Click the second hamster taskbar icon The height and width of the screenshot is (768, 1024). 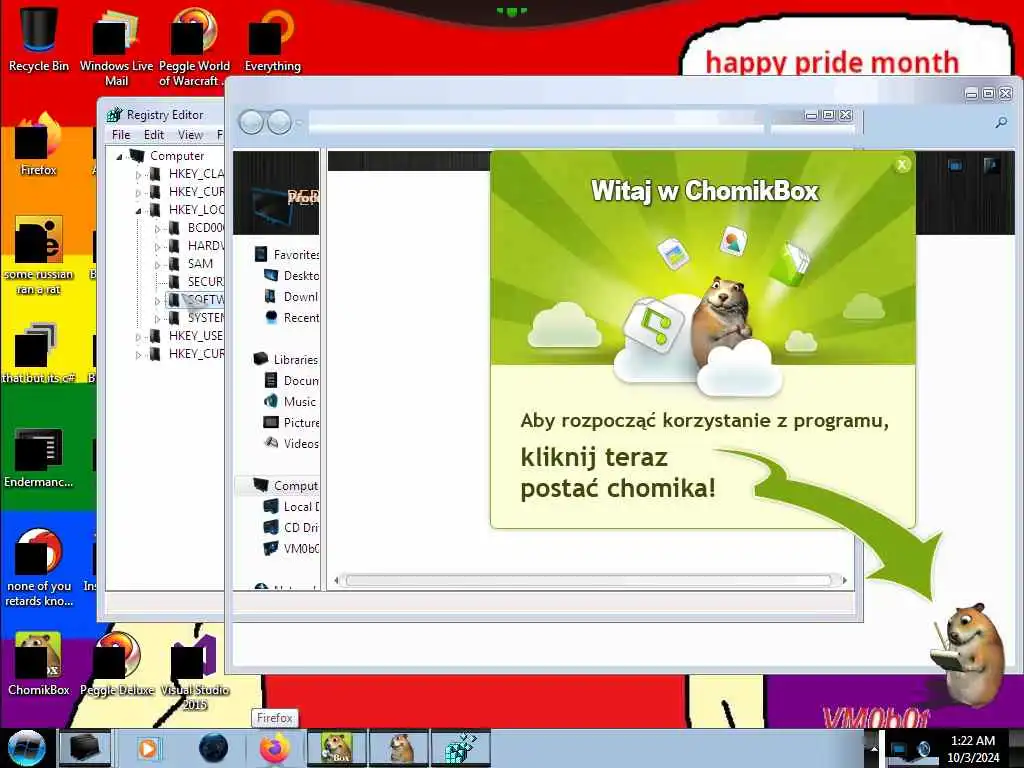pyautogui.click(x=399, y=748)
